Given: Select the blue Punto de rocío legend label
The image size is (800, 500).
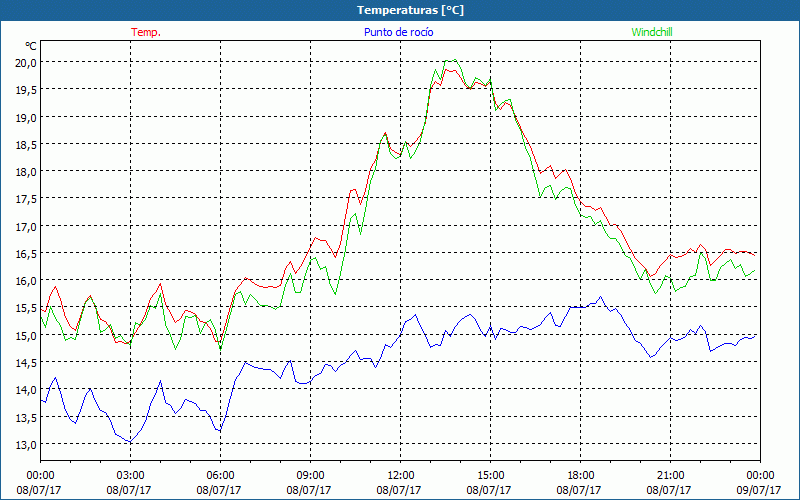Looking at the screenshot, I should tap(398, 32).
